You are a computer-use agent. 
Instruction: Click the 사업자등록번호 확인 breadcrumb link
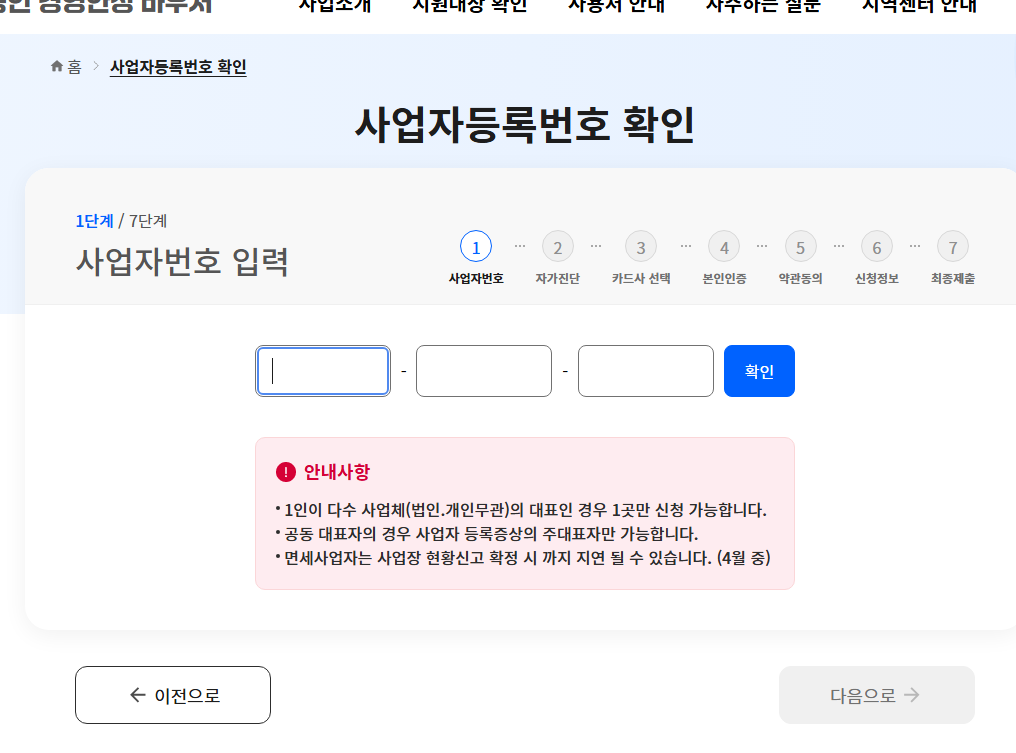tap(178, 67)
